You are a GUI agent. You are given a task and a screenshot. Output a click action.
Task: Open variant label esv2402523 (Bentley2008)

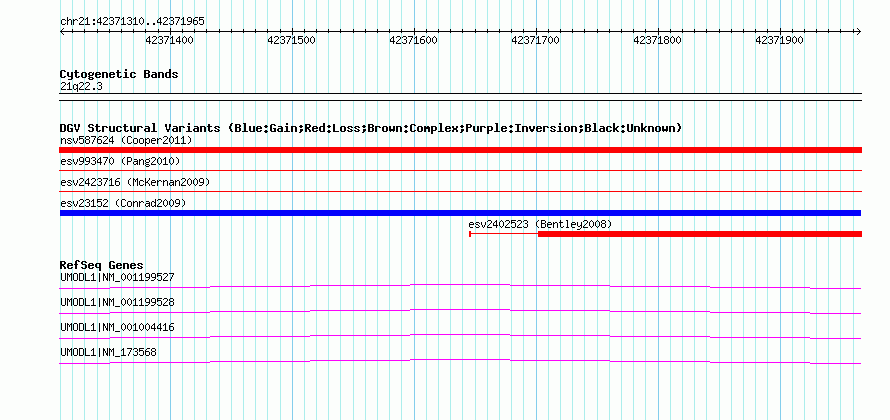(540, 224)
